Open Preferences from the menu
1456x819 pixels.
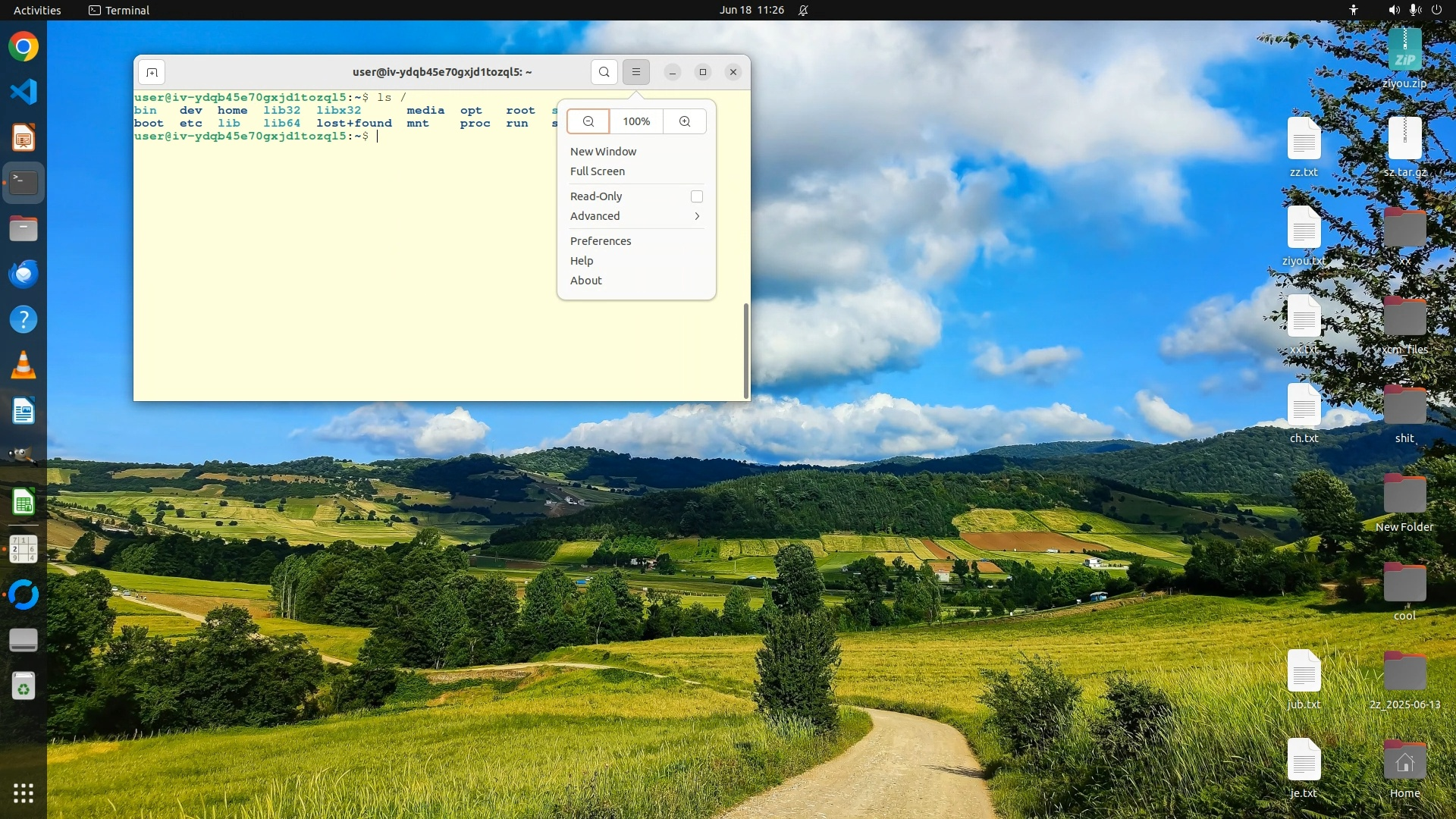(600, 241)
